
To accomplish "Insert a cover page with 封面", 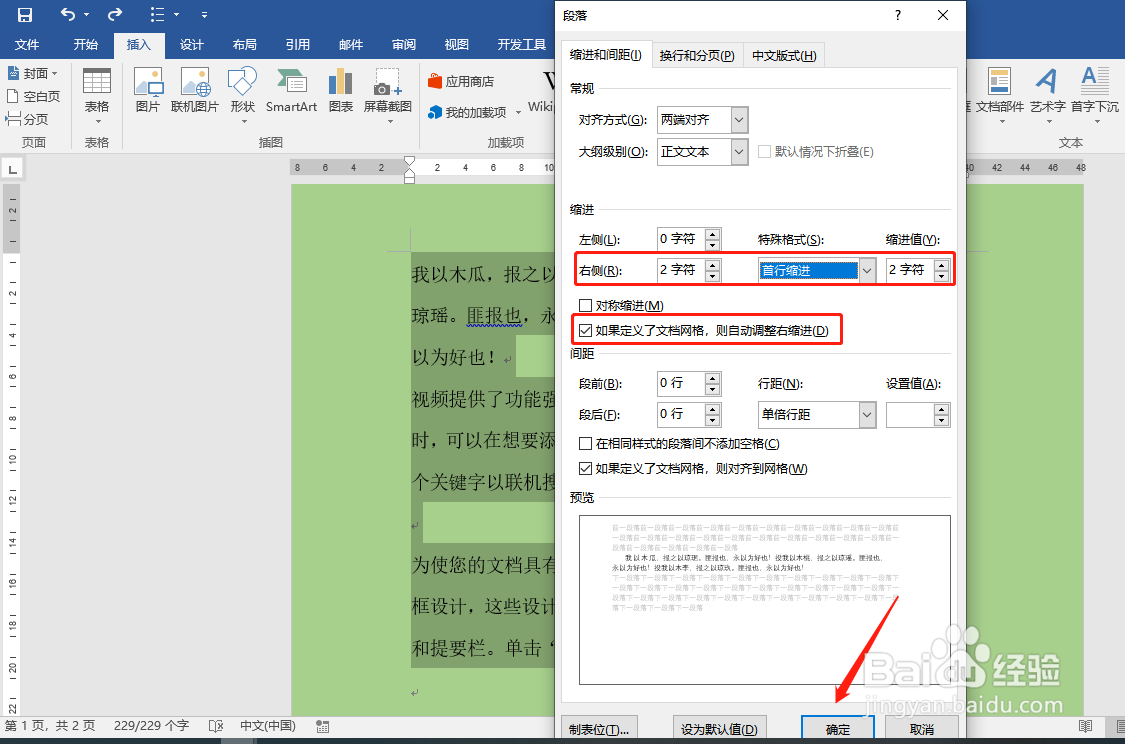I will pos(32,72).
